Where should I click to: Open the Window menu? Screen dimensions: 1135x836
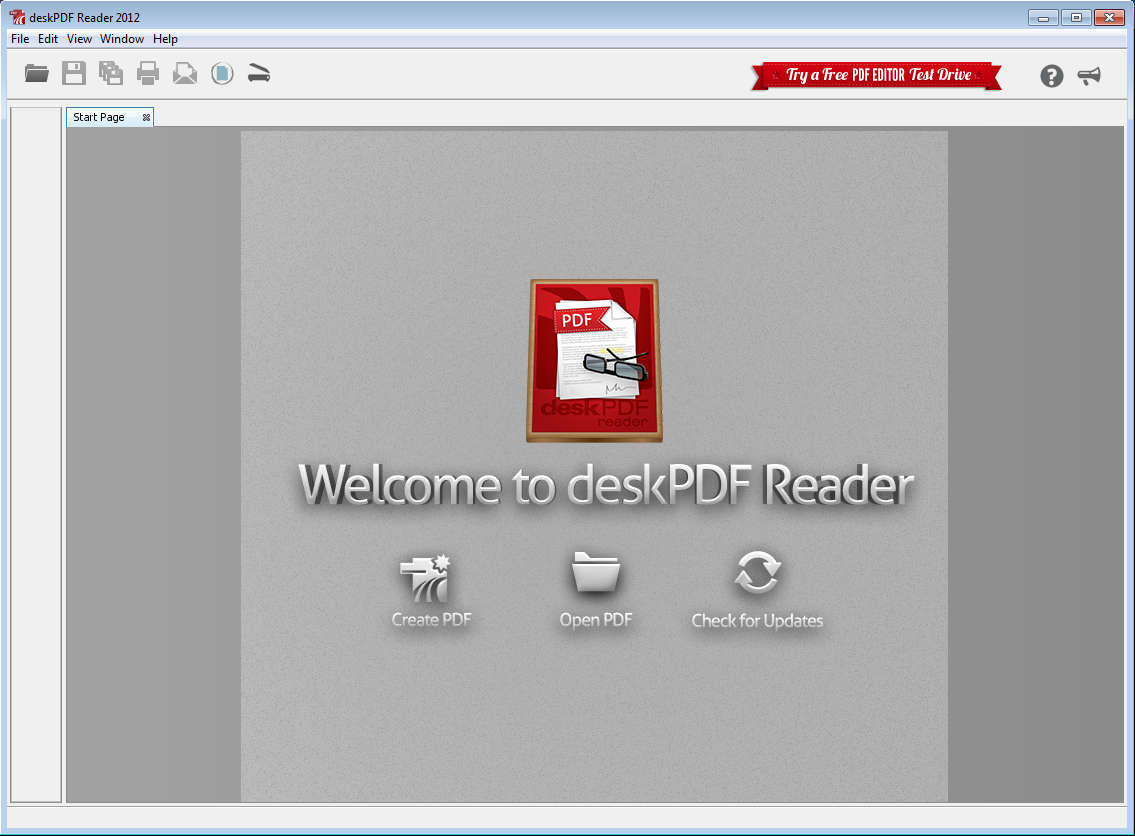(x=122, y=39)
